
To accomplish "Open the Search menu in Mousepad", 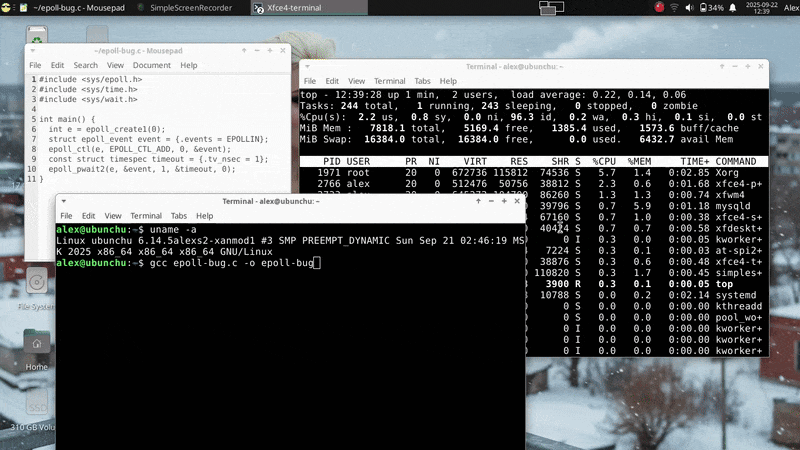I will (x=85, y=65).
